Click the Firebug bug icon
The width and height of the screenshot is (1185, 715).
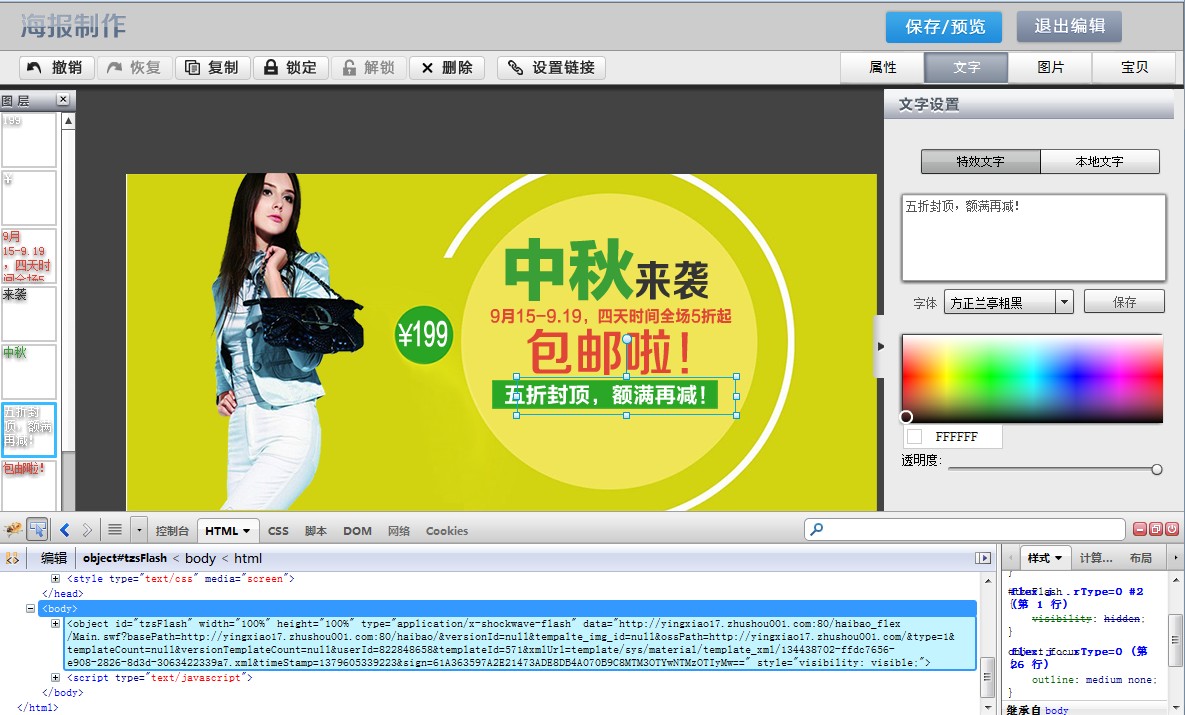[x=13, y=530]
